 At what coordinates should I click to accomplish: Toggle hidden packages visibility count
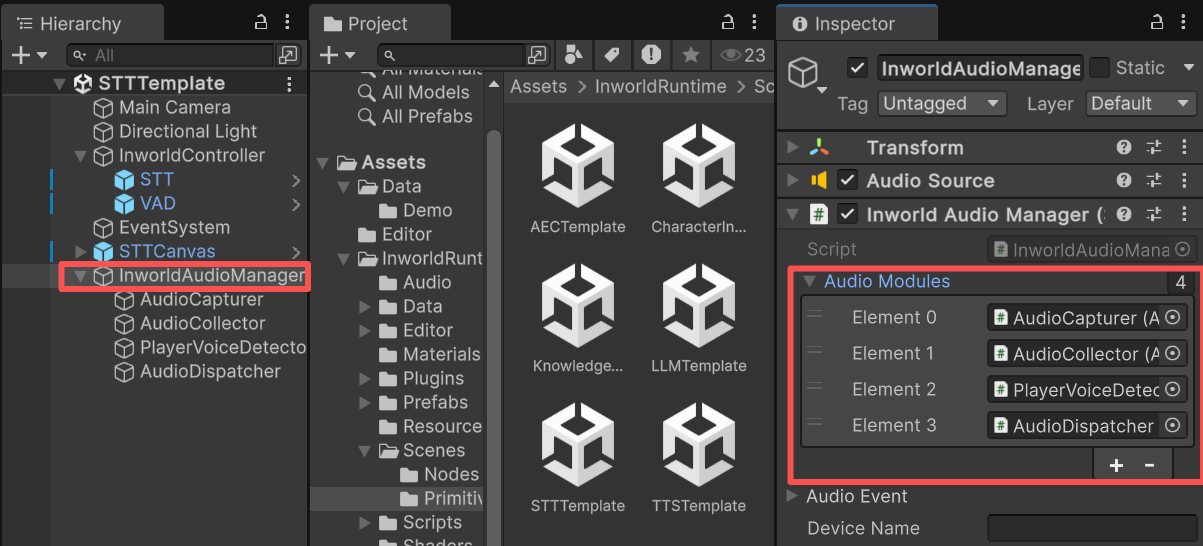point(742,55)
